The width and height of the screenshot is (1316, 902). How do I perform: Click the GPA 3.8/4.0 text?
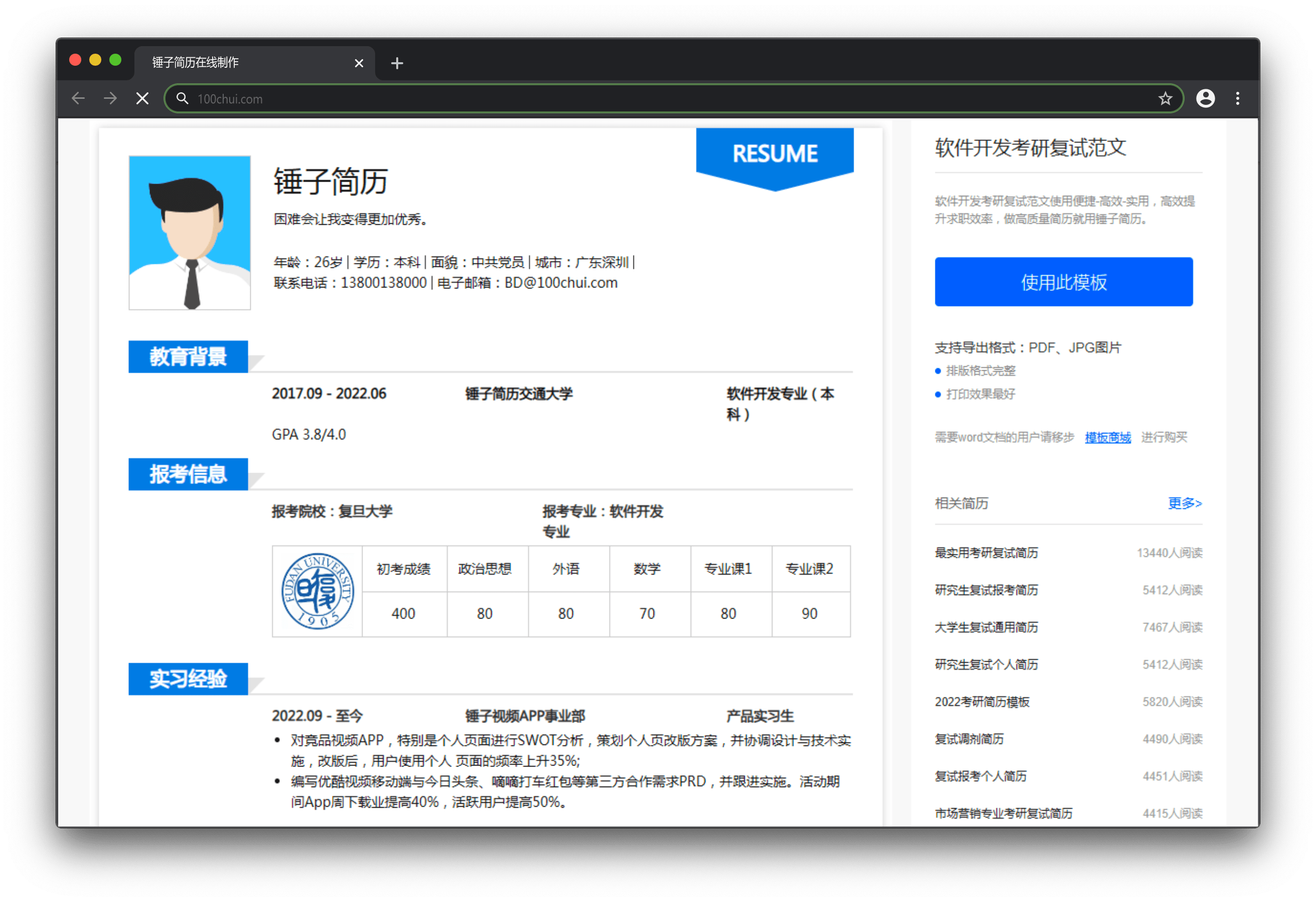point(309,434)
